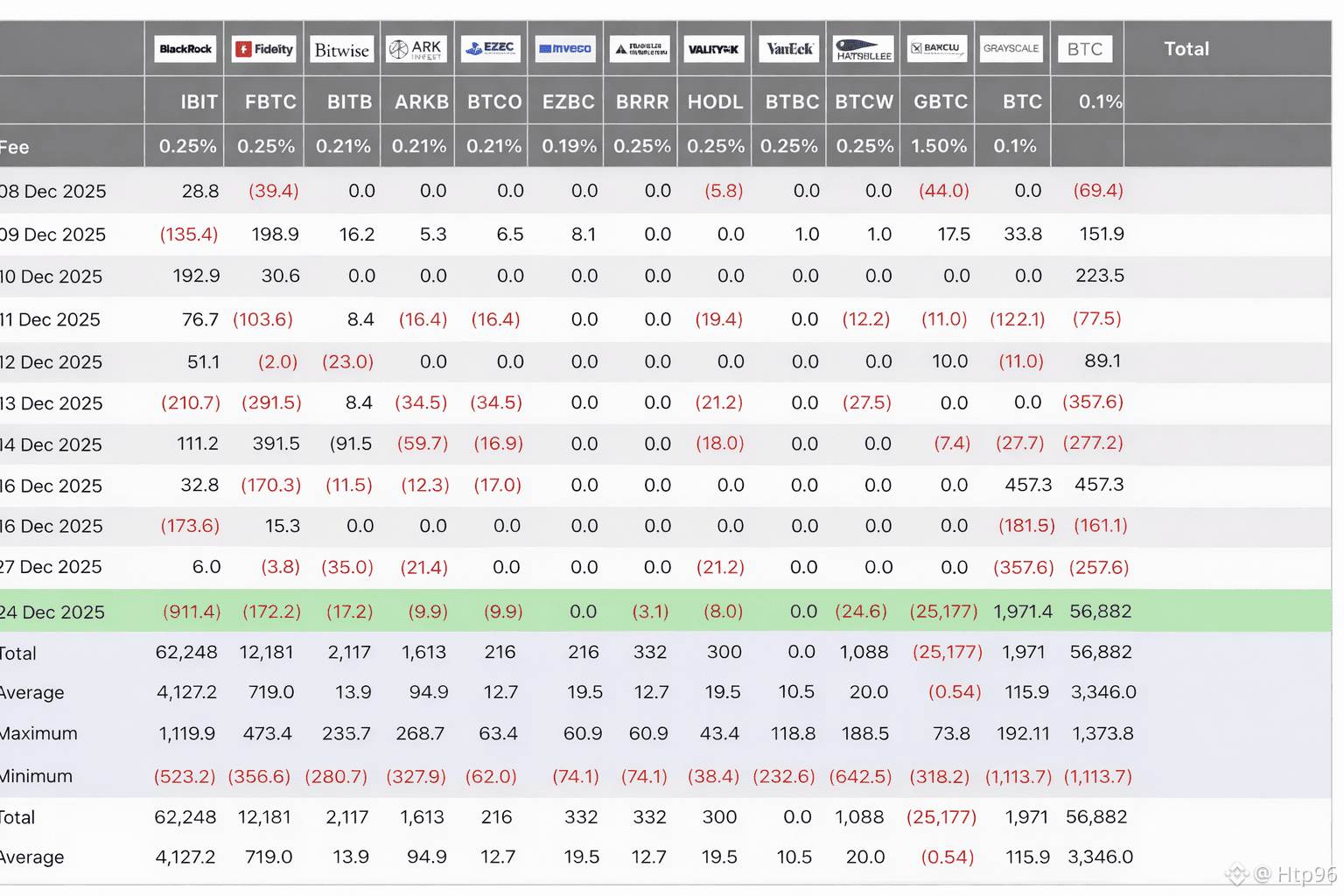Click the ARKB ticker header
The width and height of the screenshot is (1344, 896).
tap(422, 101)
